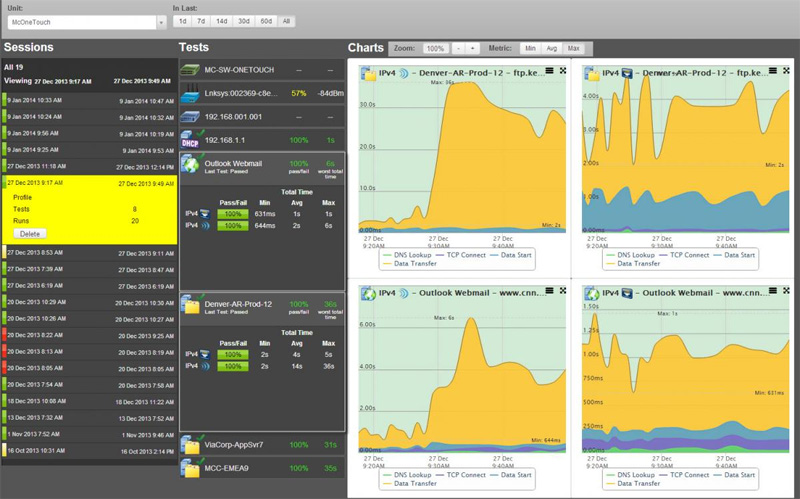
Task: Click the Denver-AR-Prod-12 folder icon
Action: 190,304
